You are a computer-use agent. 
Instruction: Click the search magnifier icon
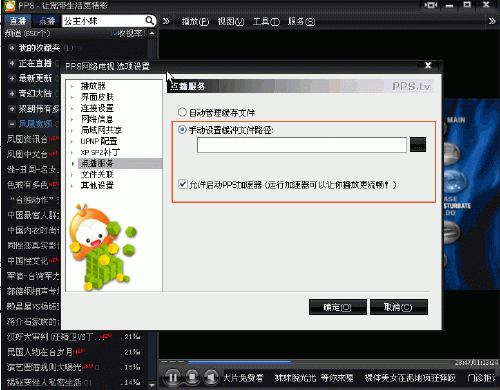pos(150,21)
